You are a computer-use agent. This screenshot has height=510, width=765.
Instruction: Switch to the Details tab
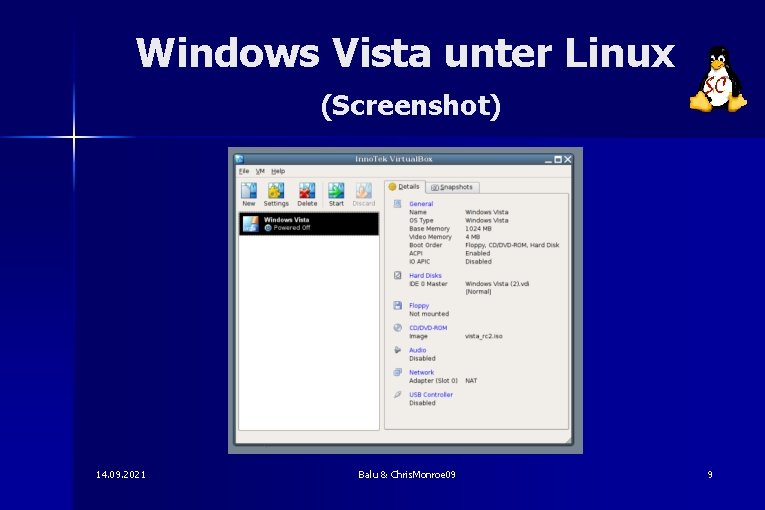404,187
